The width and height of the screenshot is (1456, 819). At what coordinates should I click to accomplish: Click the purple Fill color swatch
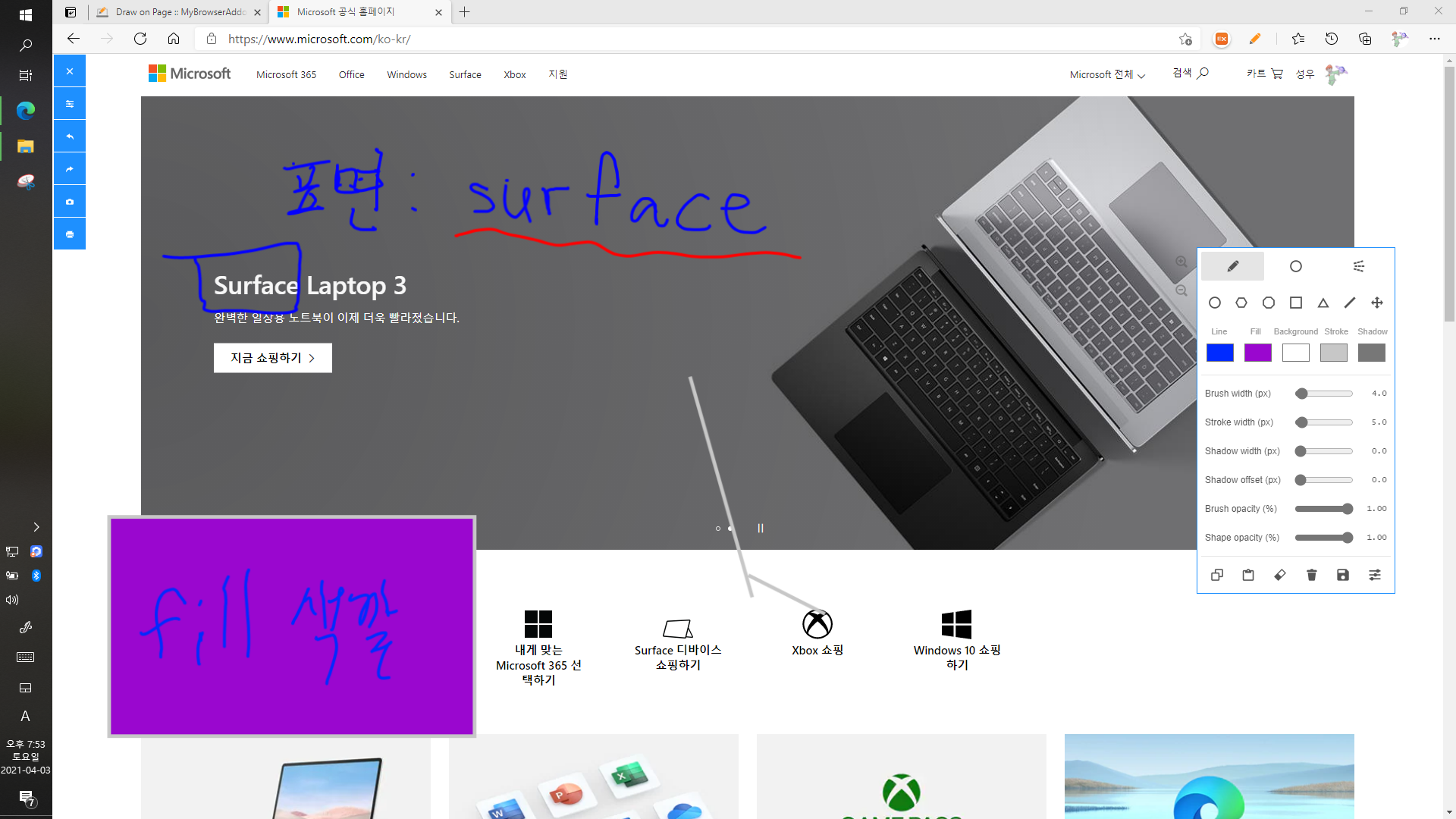pos(1257,353)
